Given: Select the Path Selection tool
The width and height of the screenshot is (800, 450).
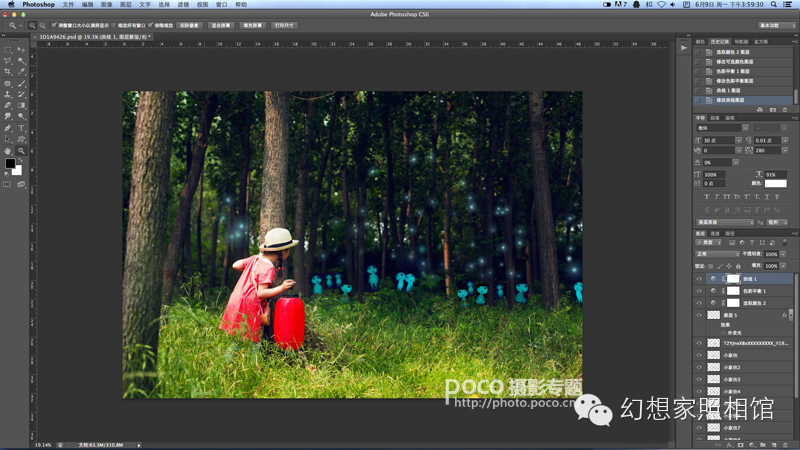Looking at the screenshot, I should coord(8,139).
